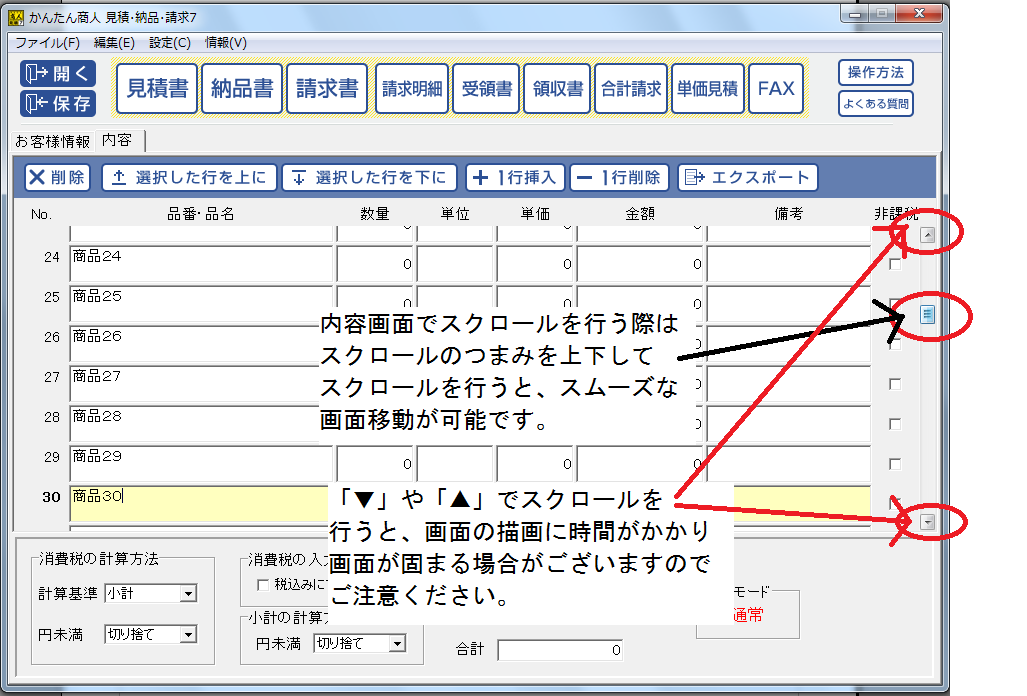Open the 設定(C) menu
This screenshot has width=1027, height=696.
click(170, 43)
